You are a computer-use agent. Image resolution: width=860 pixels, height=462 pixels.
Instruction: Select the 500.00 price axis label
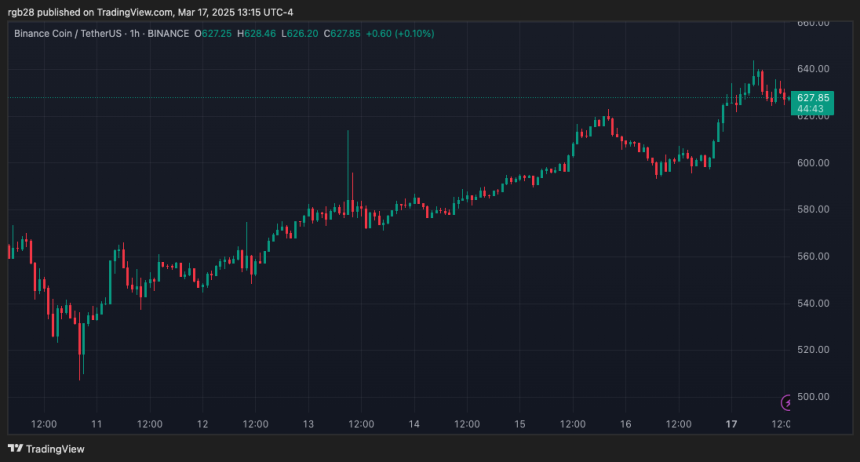click(x=813, y=398)
